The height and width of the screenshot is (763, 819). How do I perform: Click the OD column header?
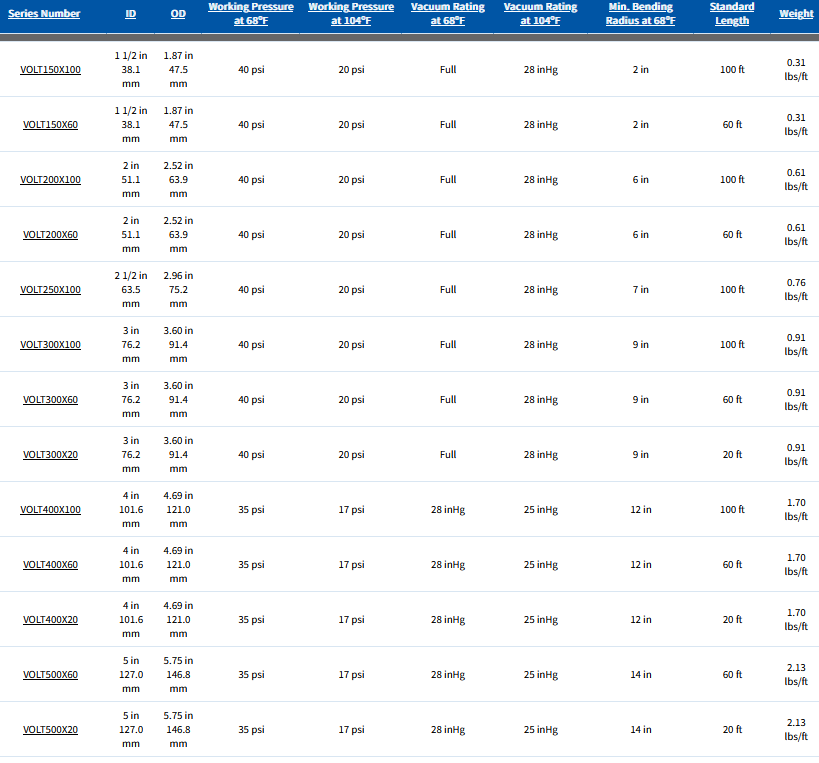178,14
